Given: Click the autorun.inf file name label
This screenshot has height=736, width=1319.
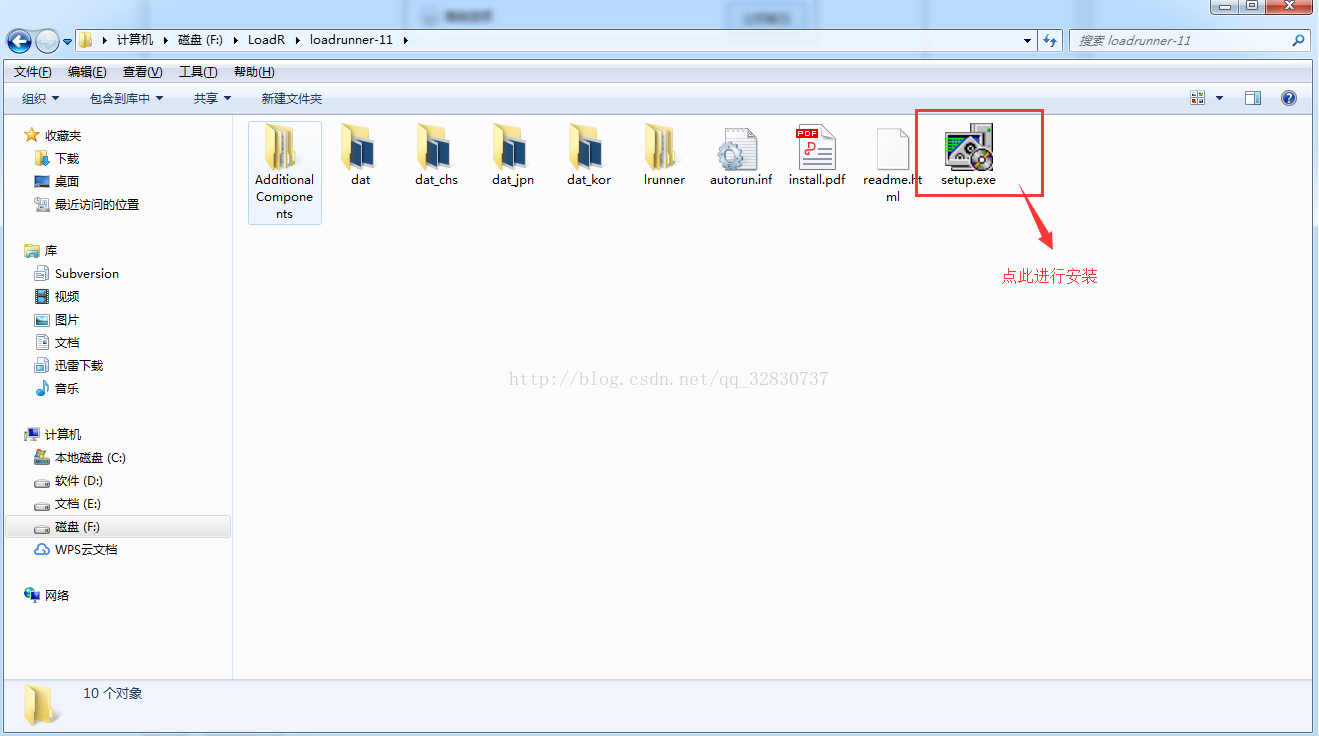Looking at the screenshot, I should [x=741, y=180].
